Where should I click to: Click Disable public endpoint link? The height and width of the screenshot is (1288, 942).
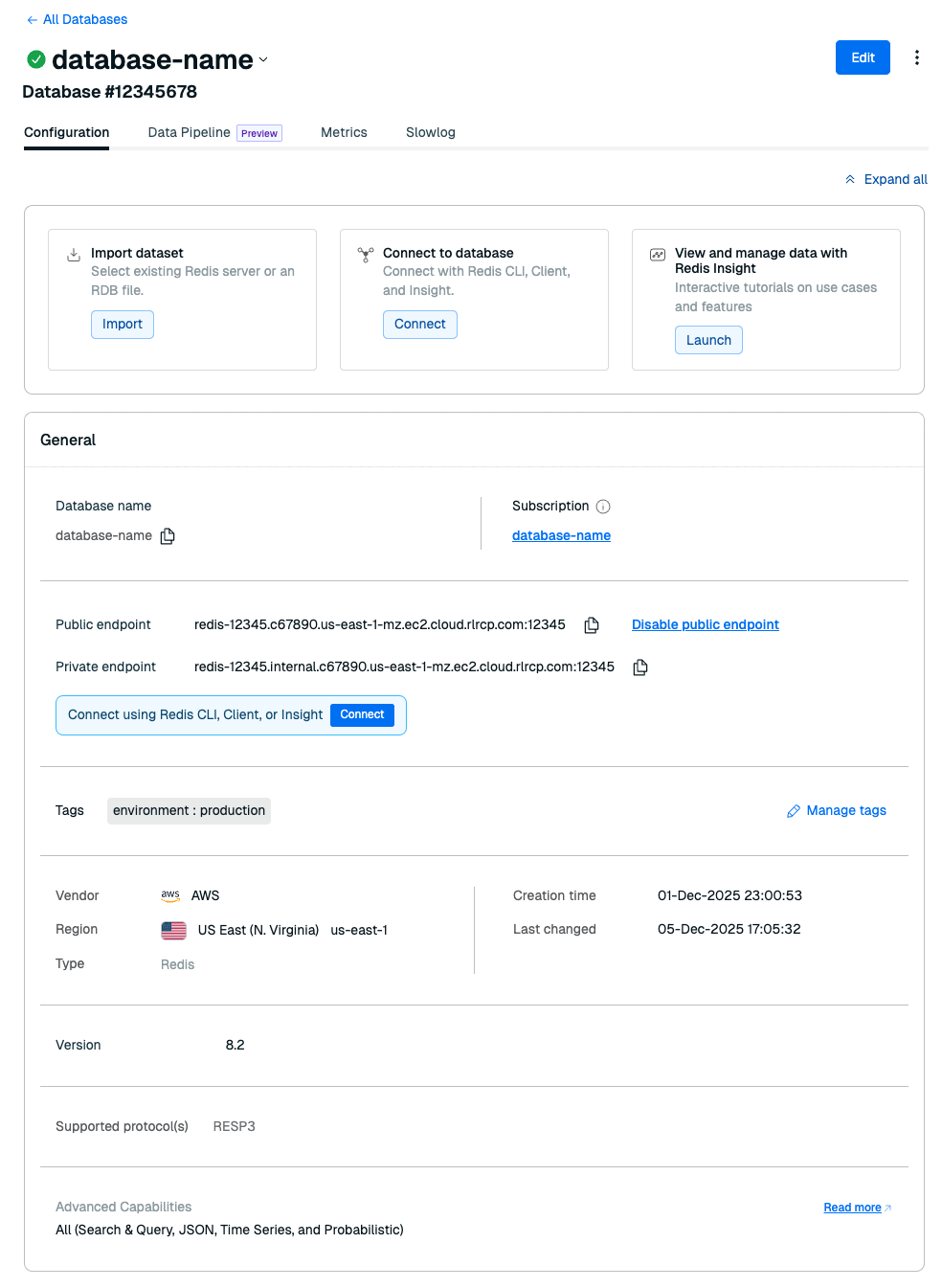point(705,624)
